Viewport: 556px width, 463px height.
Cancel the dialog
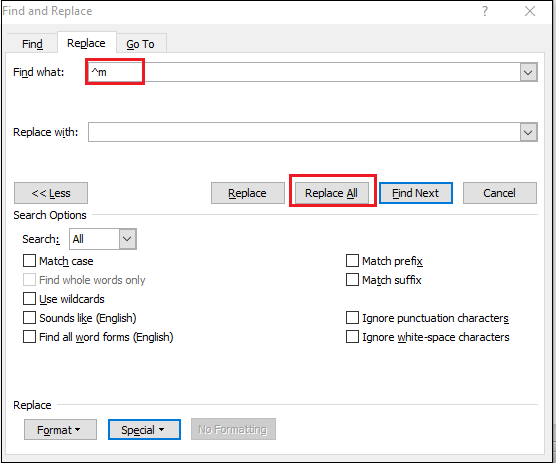click(x=500, y=193)
